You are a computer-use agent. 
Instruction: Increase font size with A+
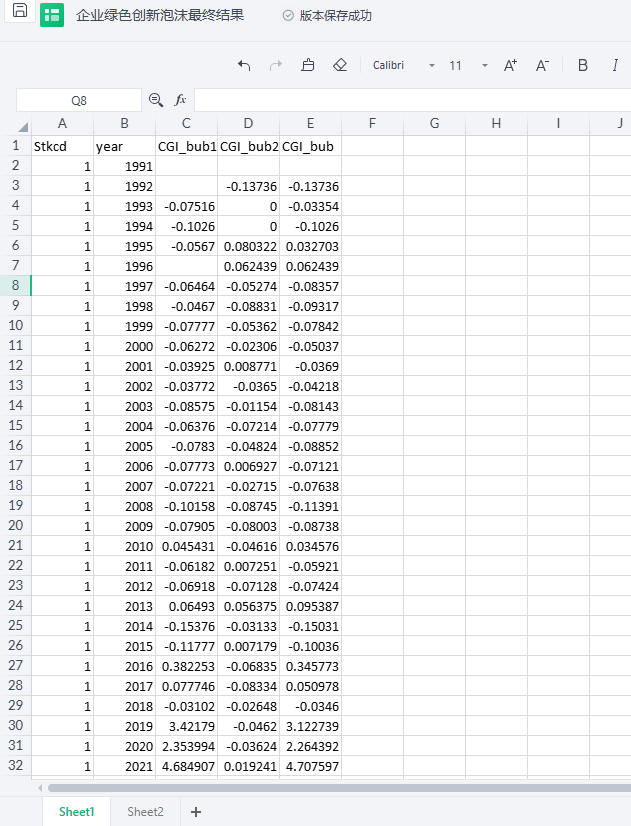point(510,65)
